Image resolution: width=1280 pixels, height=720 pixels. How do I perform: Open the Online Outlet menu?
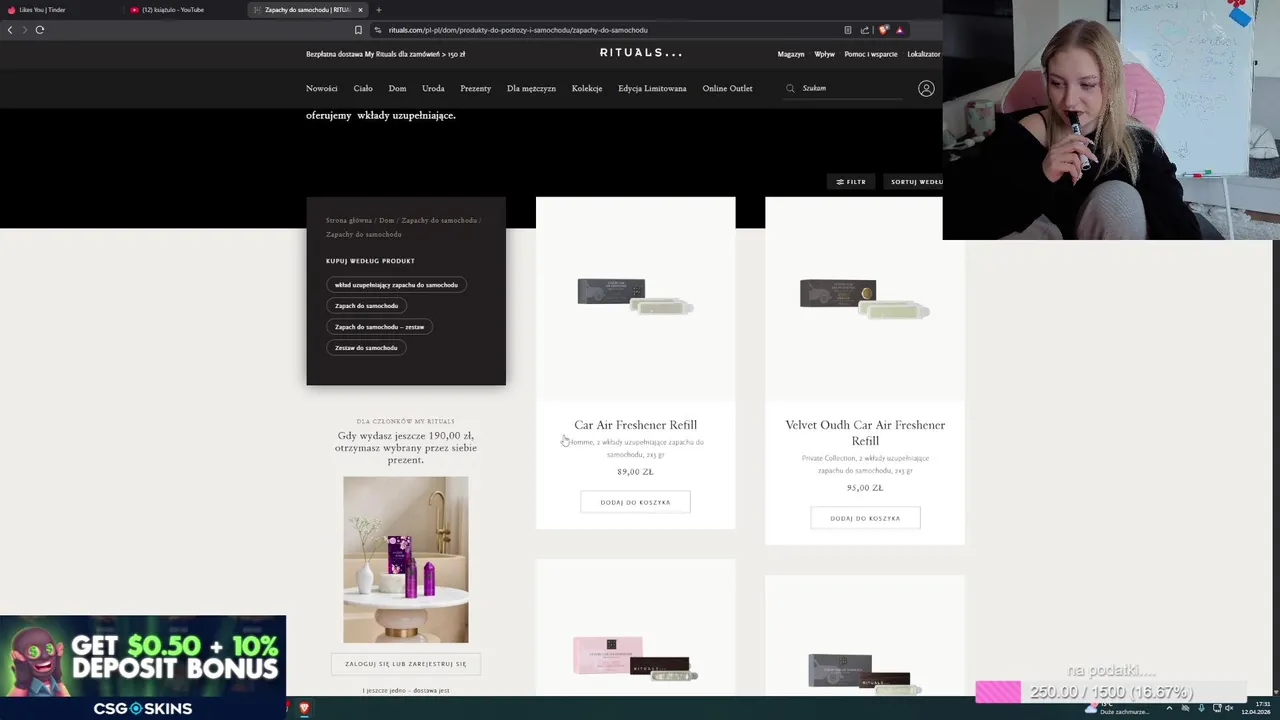[727, 88]
